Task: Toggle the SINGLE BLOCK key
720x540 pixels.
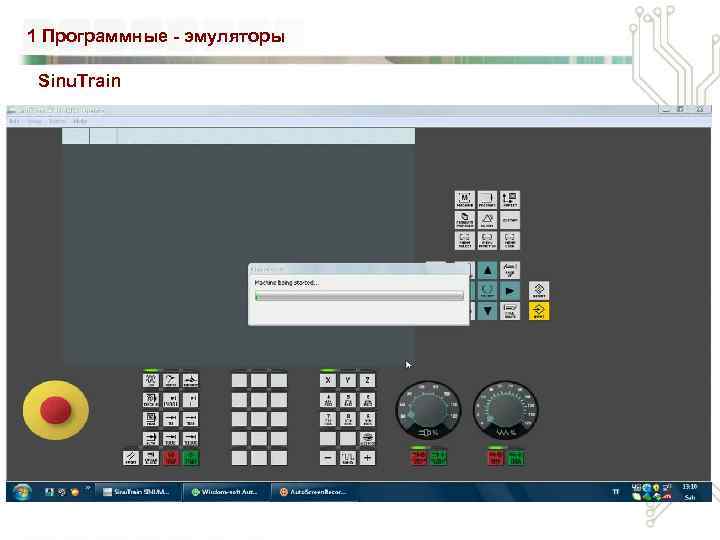Action: [151, 458]
